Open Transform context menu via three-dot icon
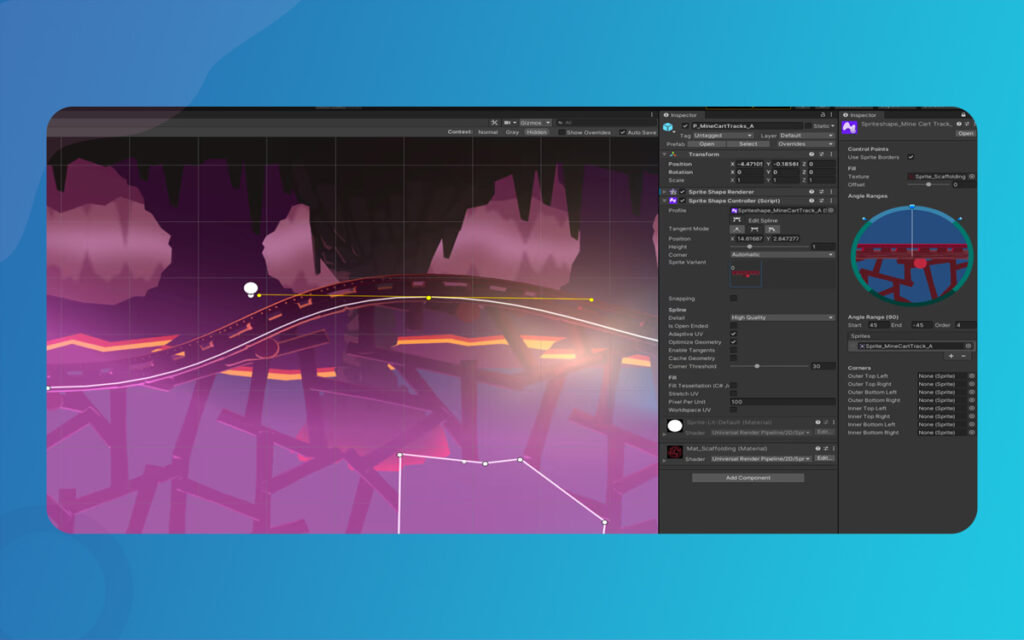This screenshot has height=640, width=1024. click(x=830, y=154)
